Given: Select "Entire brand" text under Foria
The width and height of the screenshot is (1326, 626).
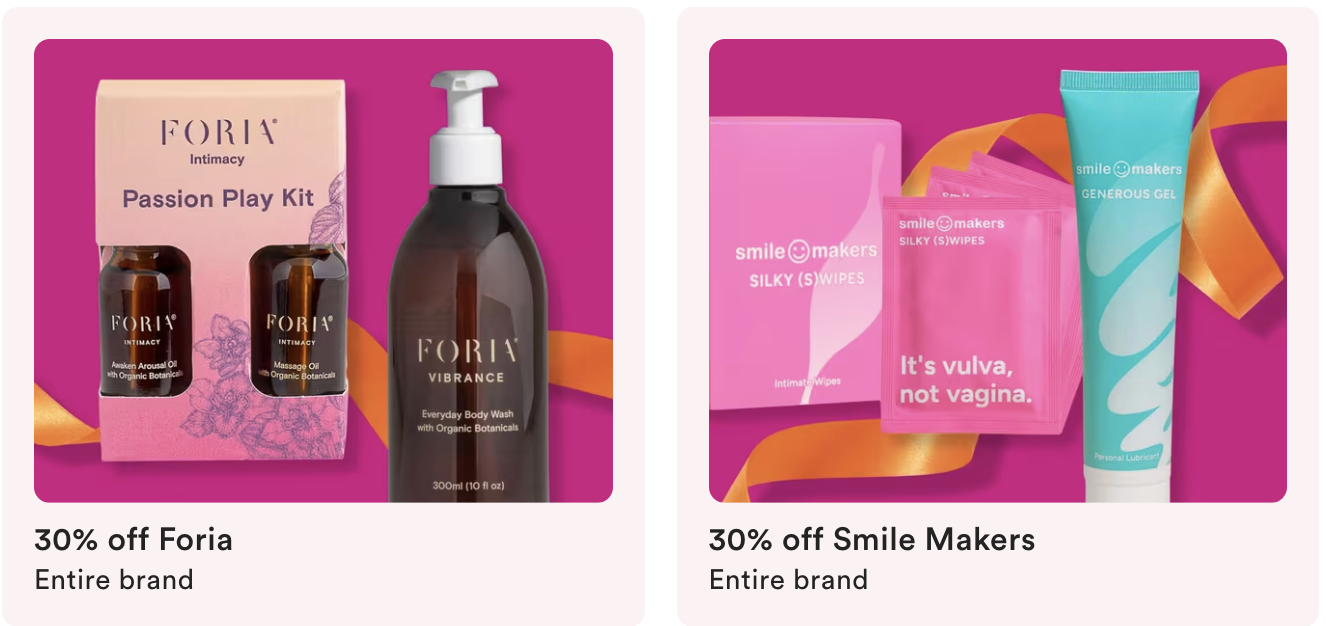Looking at the screenshot, I should coord(114,580).
